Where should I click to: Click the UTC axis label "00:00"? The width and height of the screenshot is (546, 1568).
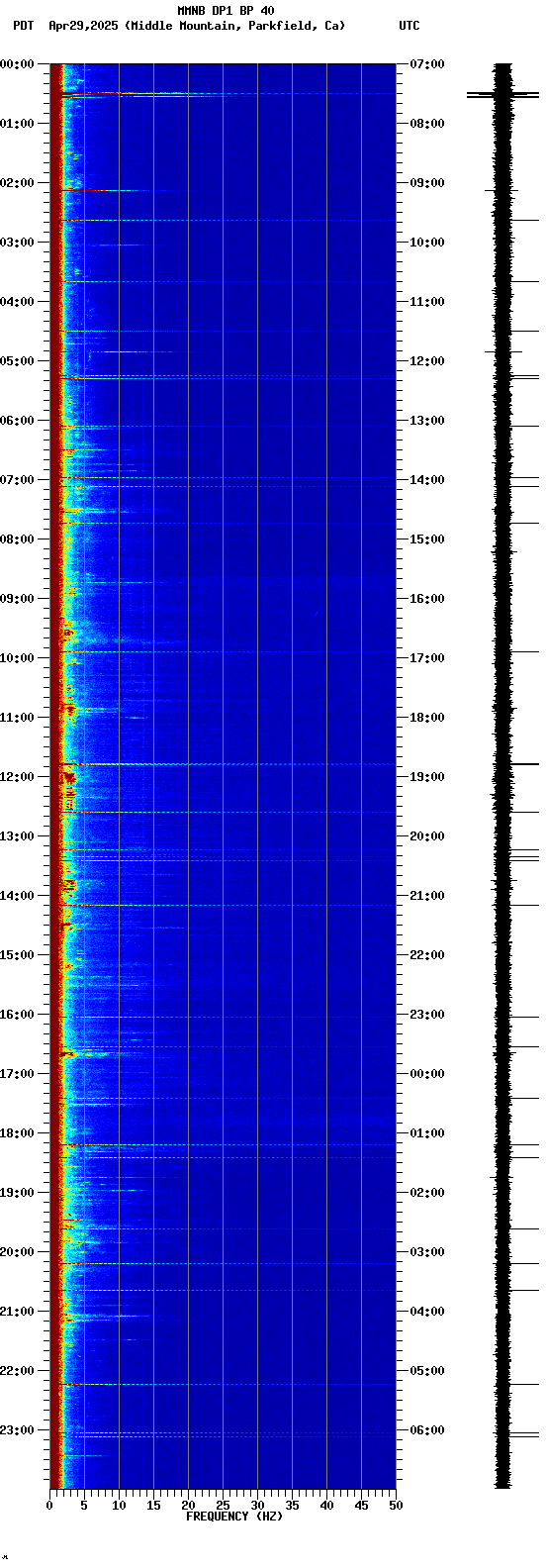(x=426, y=1074)
